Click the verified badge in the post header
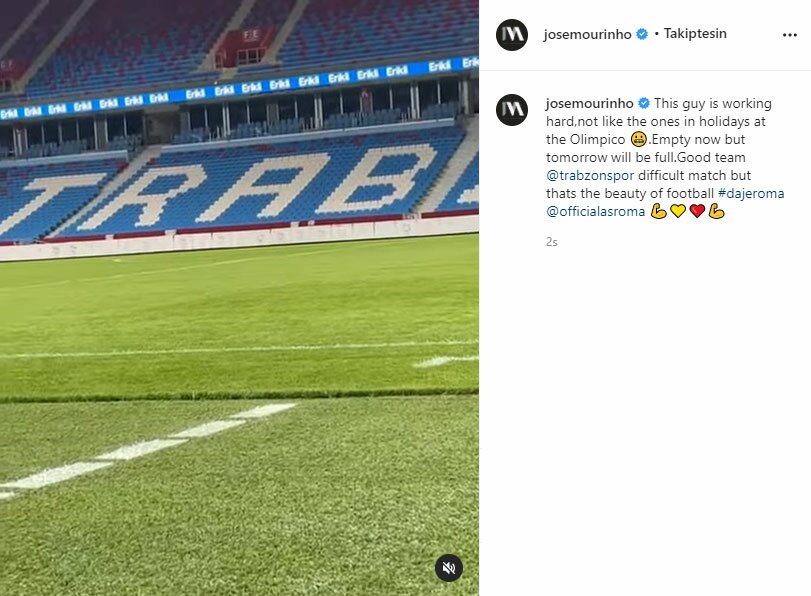 pos(641,34)
